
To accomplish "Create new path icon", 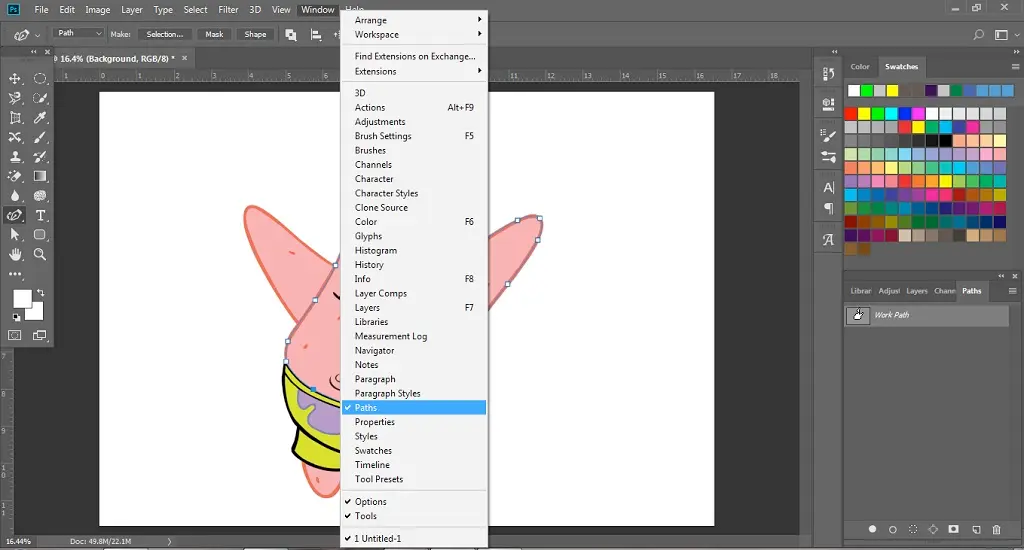I will pyautogui.click(x=976, y=529).
